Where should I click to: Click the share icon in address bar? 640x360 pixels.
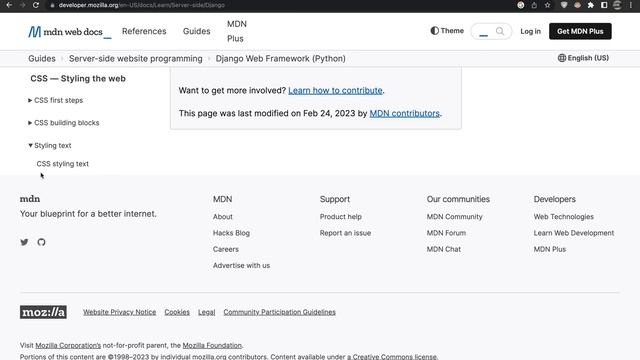[534, 5]
